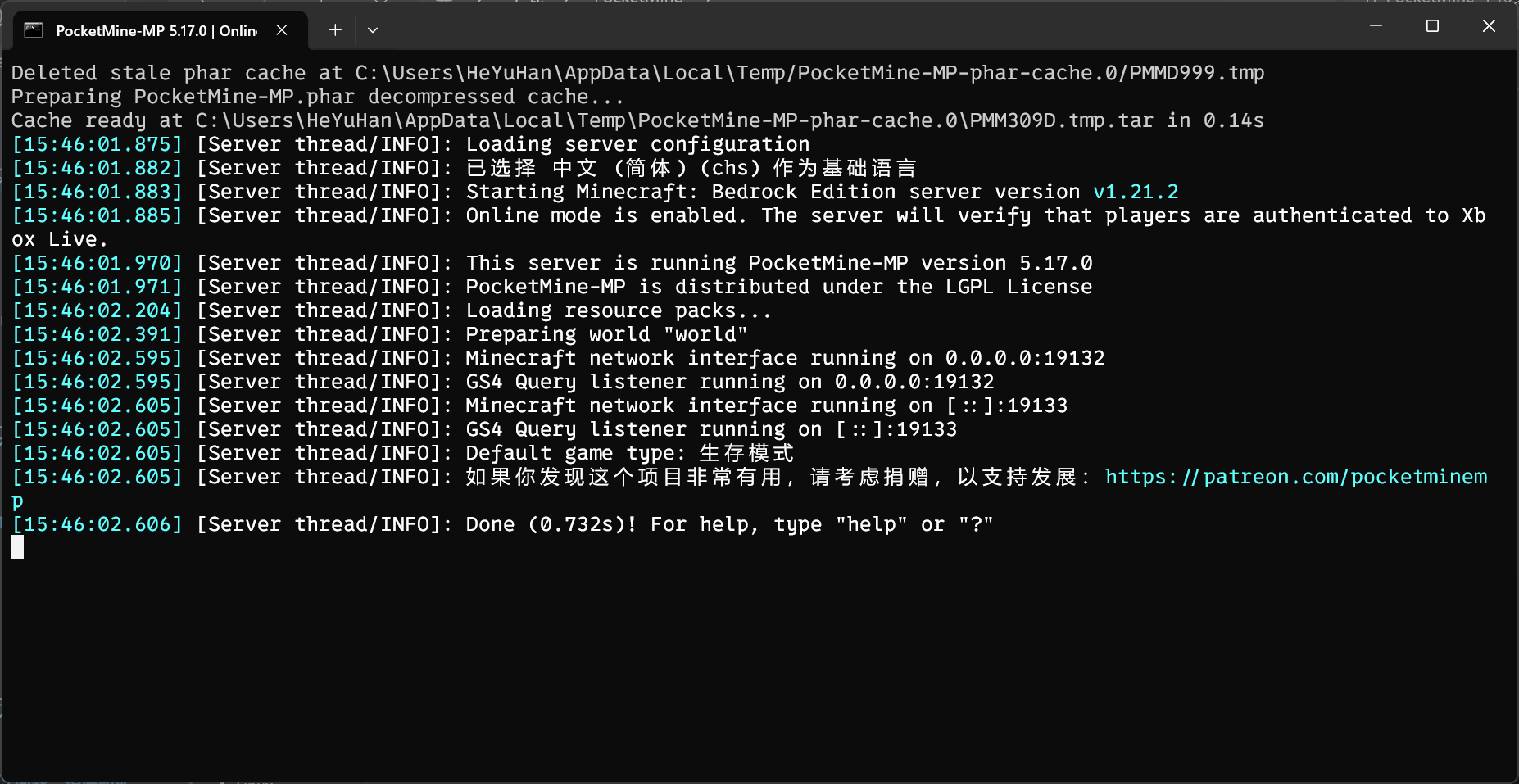Image resolution: width=1519 pixels, height=784 pixels.
Task: Click the "world" name in the Preparing world line
Action: 705,334
